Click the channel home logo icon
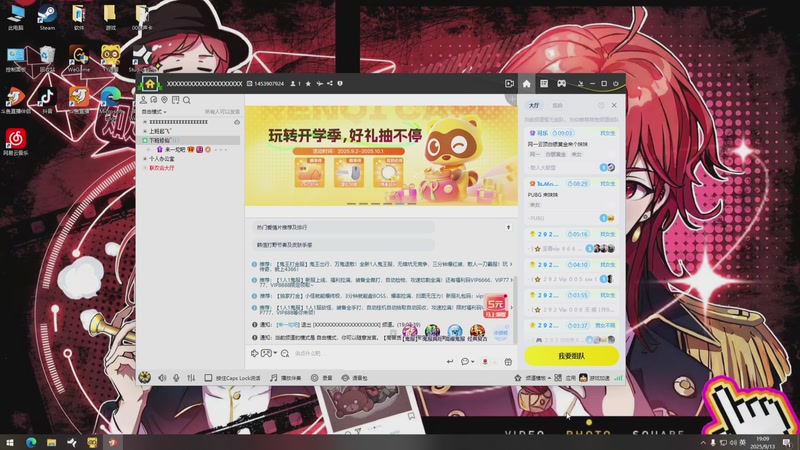Viewport: 800px width, 450px height. [149, 83]
